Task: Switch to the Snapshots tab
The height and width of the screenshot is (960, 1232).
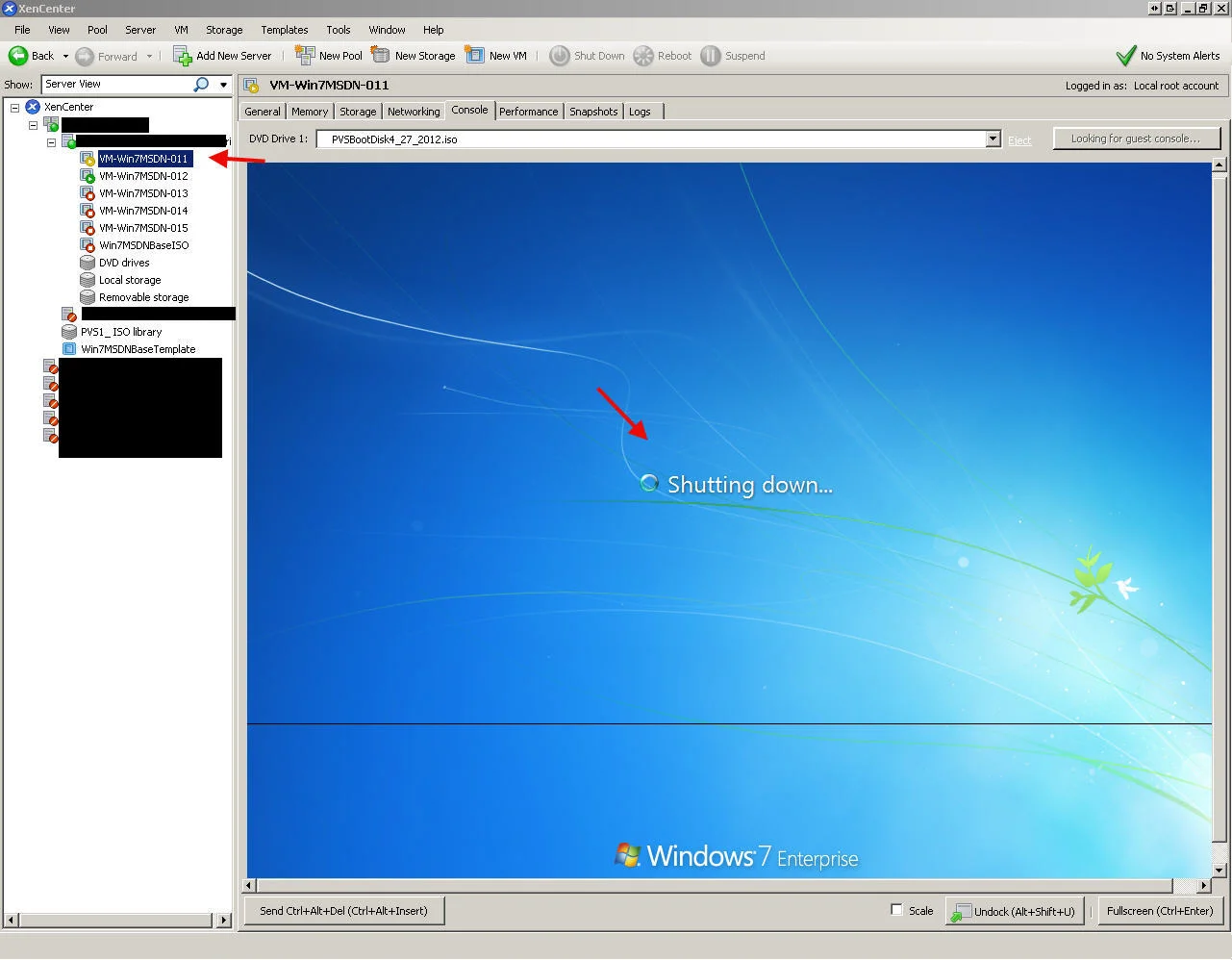Action: (593, 112)
